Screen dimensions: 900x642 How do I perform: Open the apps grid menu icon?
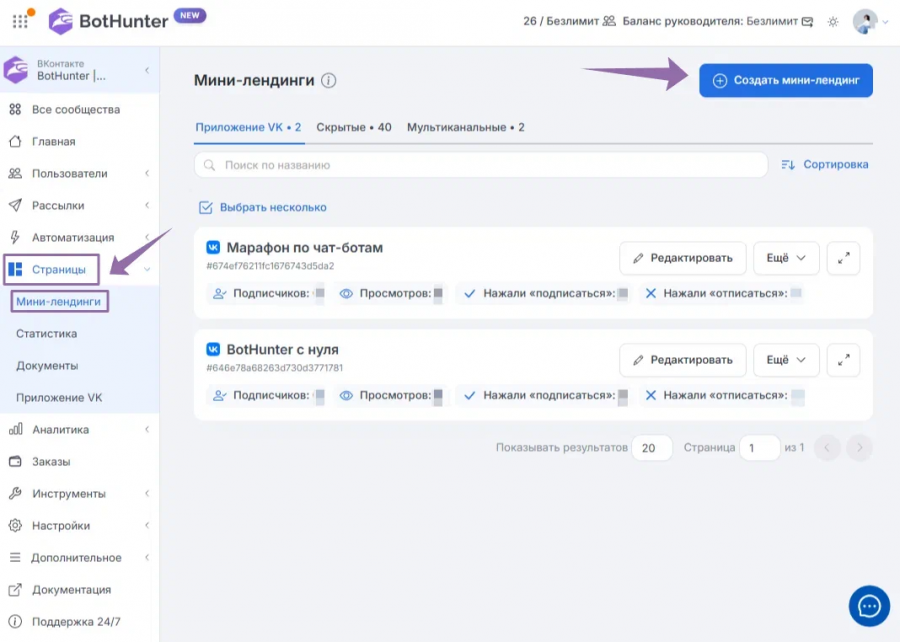click(20, 21)
